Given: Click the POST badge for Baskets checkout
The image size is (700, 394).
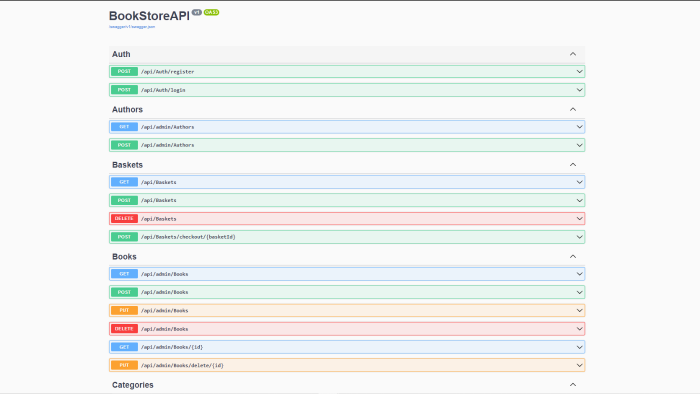Looking at the screenshot, I should 124,237.
